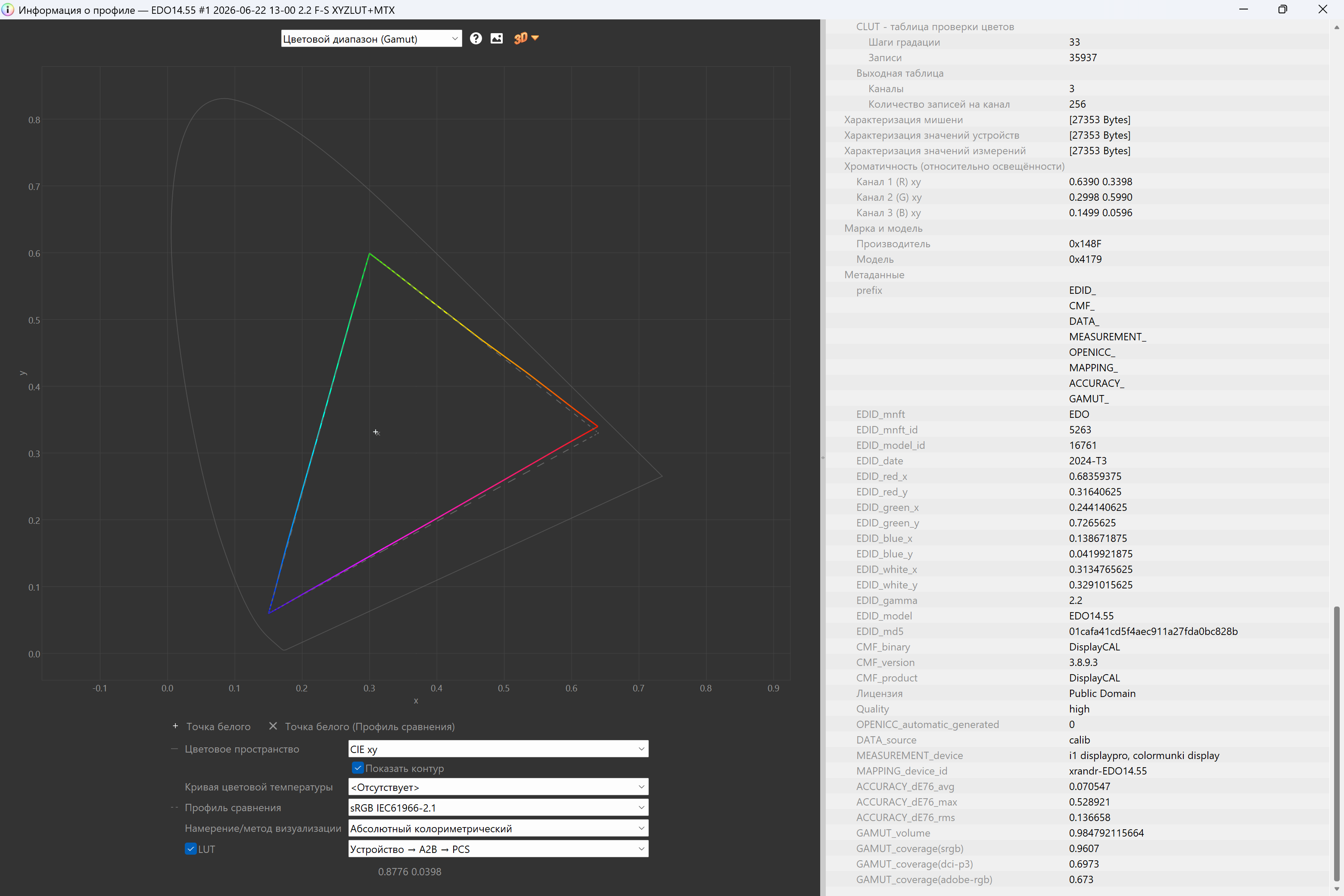Click the 'Лицензия' value Public Domain
The height and width of the screenshot is (896, 1344).
pos(1102,694)
